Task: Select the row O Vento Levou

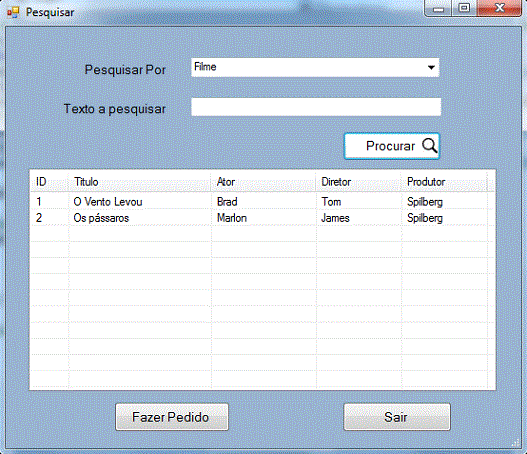Action: 259,202
